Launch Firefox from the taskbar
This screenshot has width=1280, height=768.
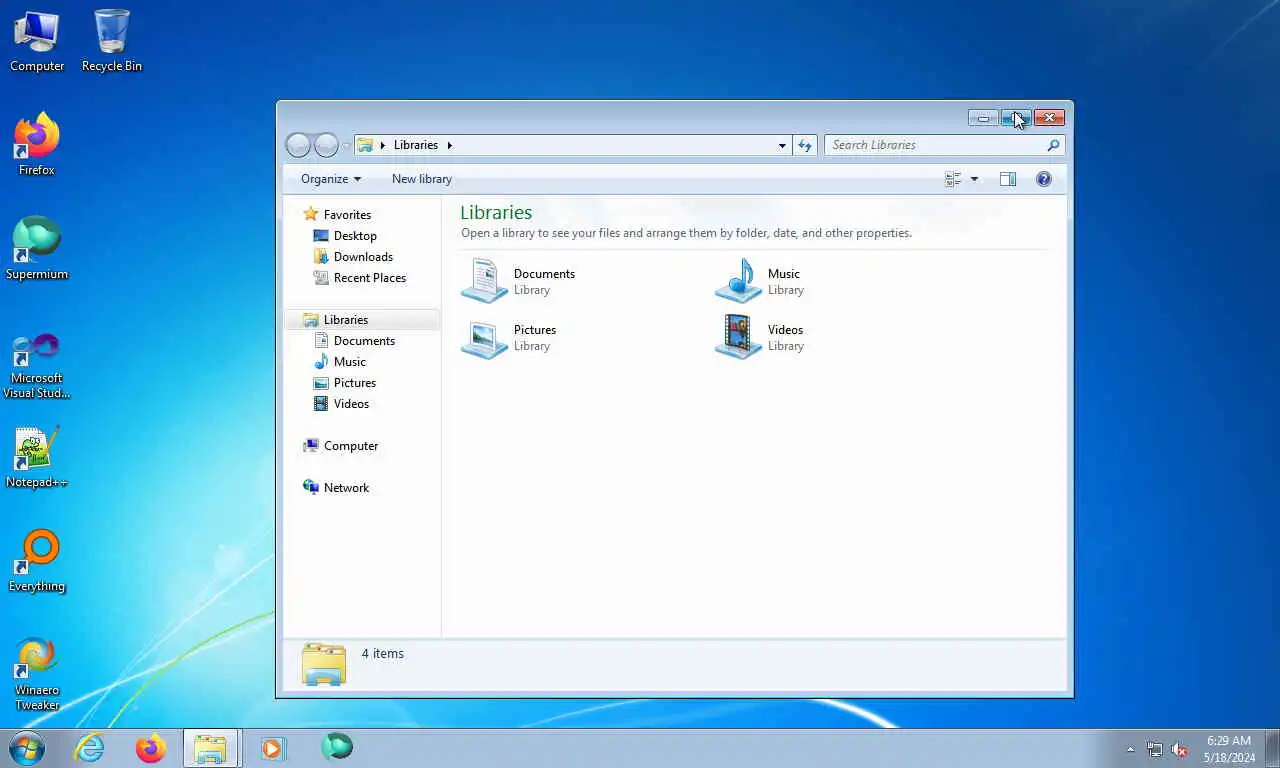(x=151, y=748)
